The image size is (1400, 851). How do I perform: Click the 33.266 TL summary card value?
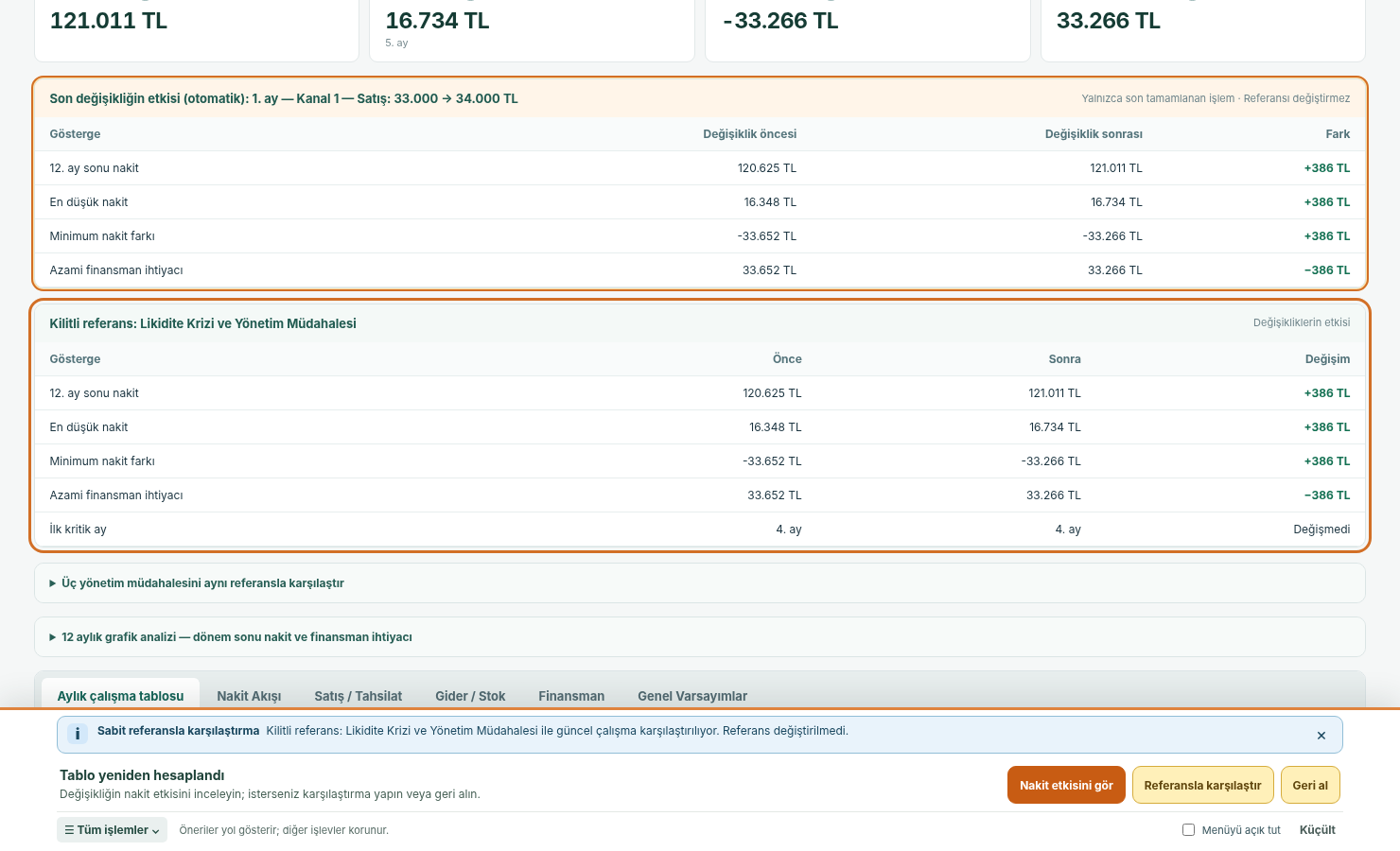pyautogui.click(x=1108, y=21)
